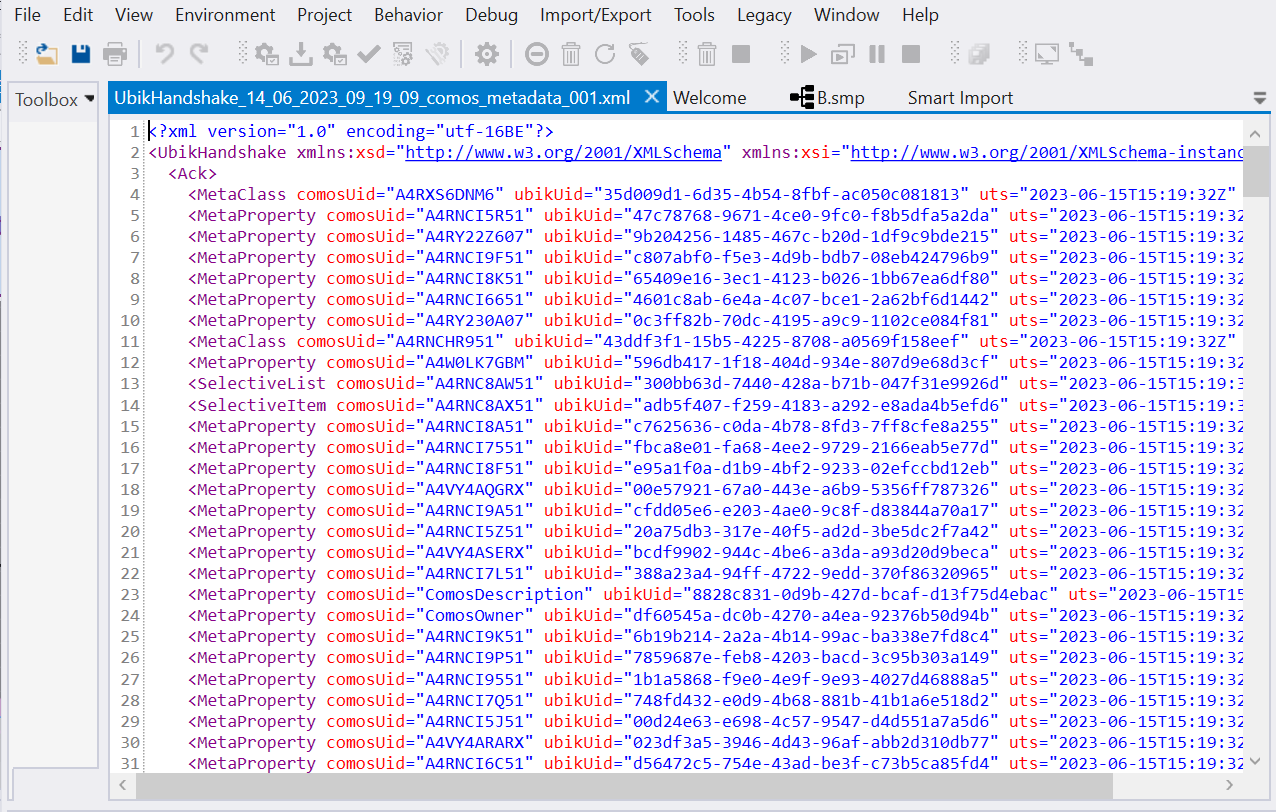Click the Play button in the toolbar
Viewport: 1276px width, 812px height.
[x=809, y=54]
